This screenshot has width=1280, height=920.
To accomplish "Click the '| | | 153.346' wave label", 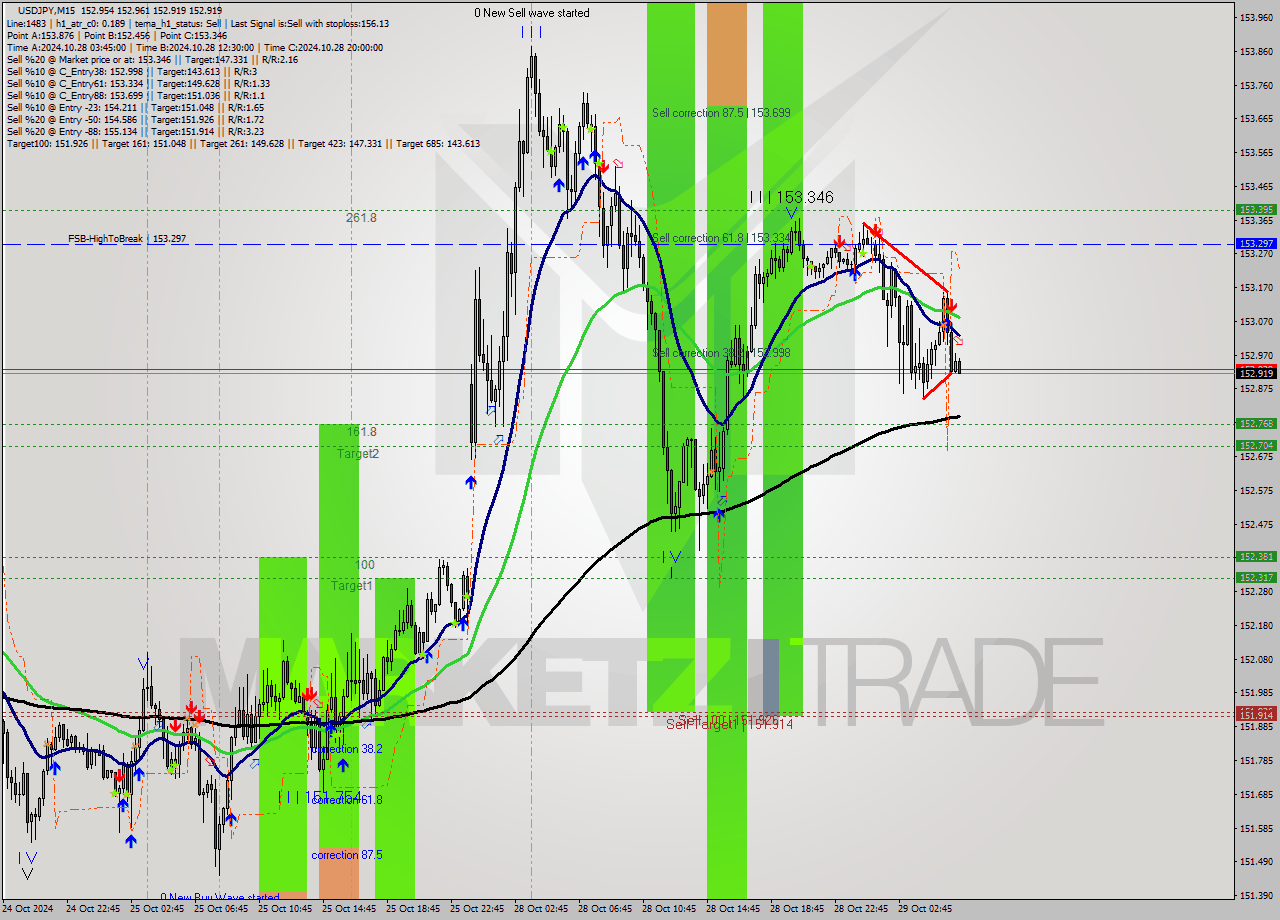I will (x=791, y=198).
